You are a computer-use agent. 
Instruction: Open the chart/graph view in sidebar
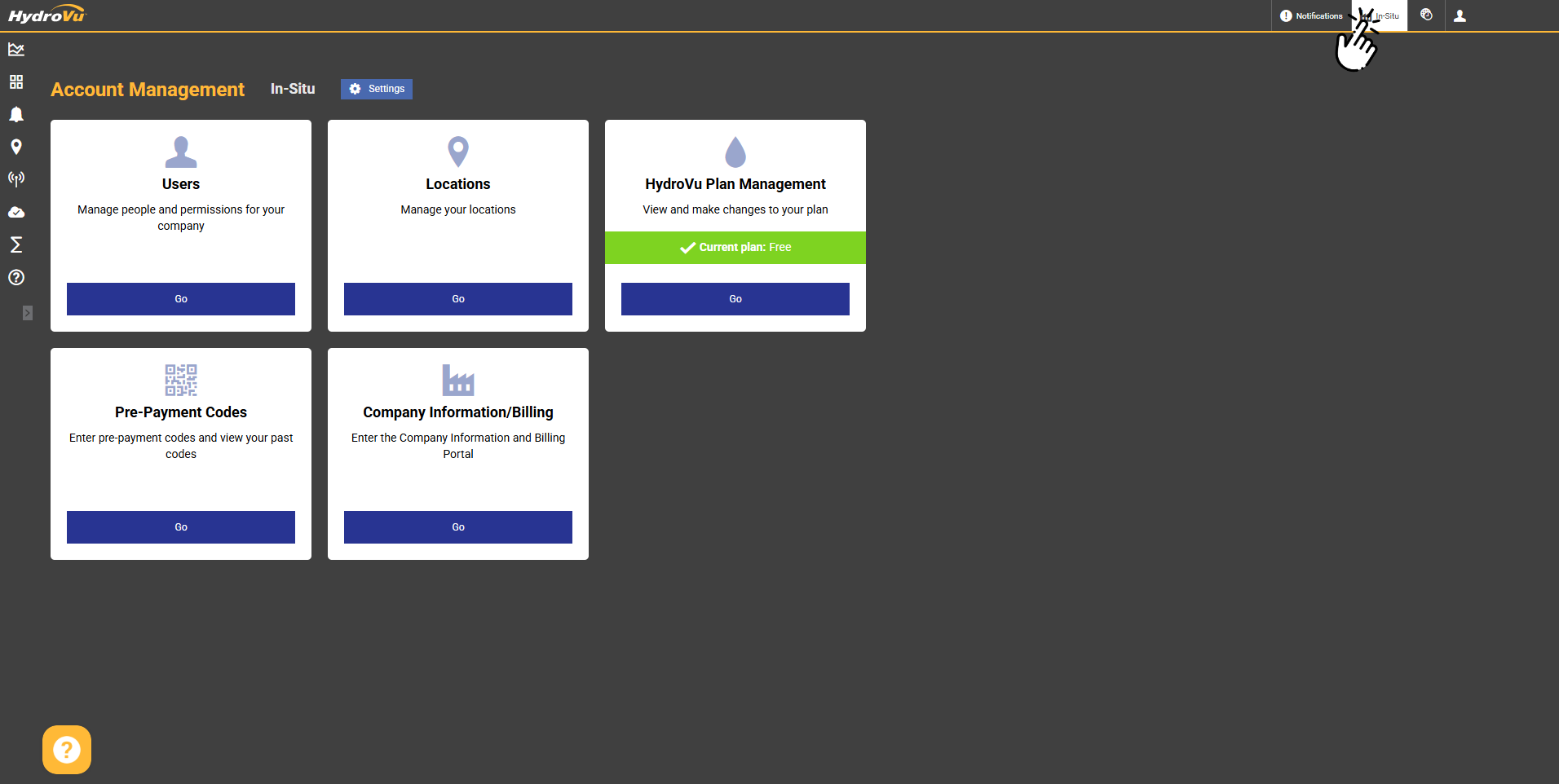(16, 50)
